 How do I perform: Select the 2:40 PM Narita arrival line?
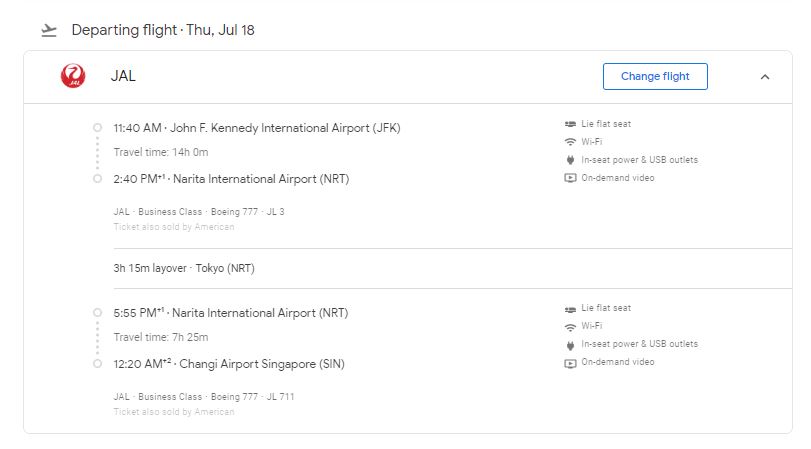point(231,179)
